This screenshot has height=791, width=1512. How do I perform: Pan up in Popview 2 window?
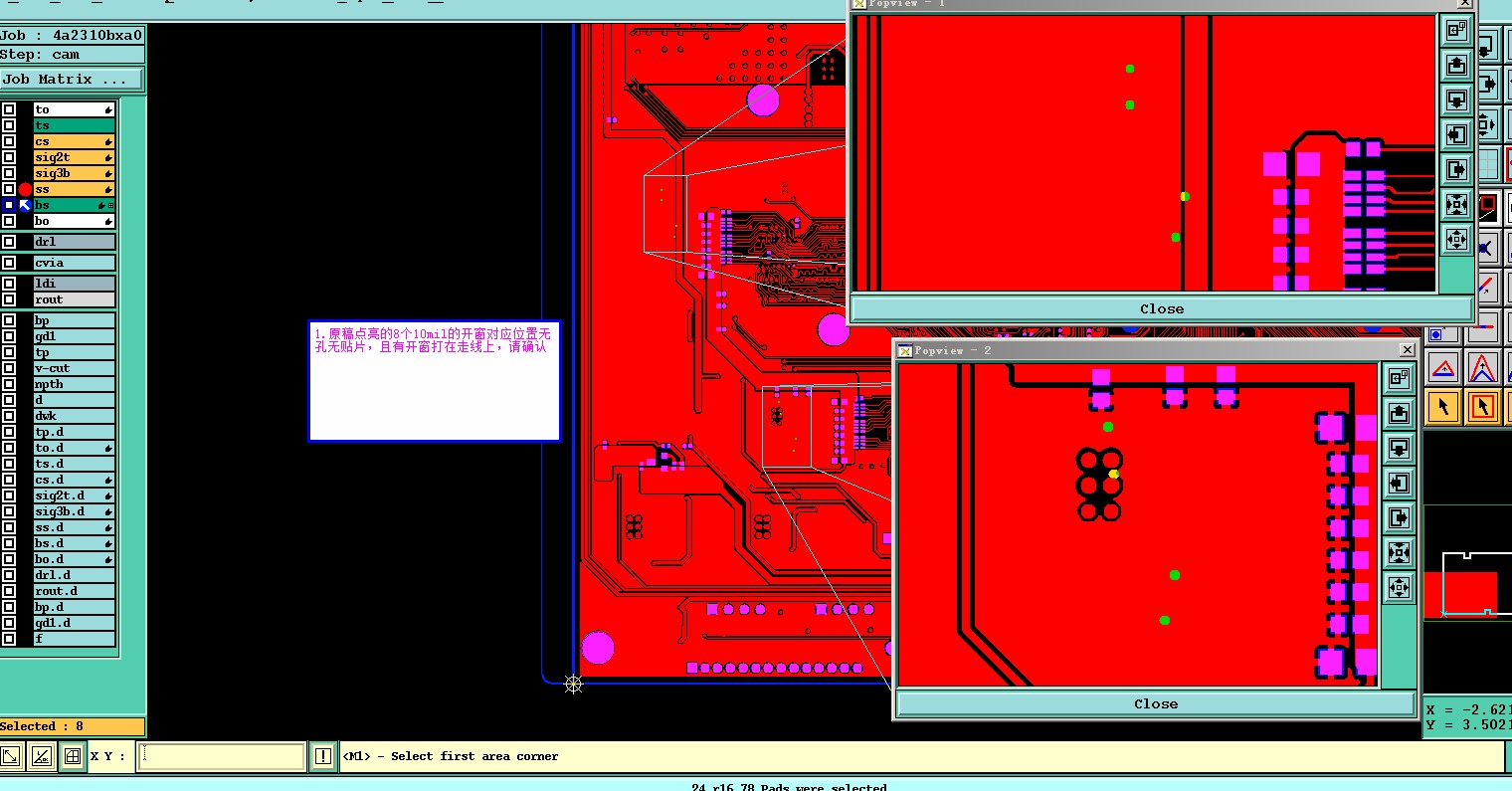1400,413
